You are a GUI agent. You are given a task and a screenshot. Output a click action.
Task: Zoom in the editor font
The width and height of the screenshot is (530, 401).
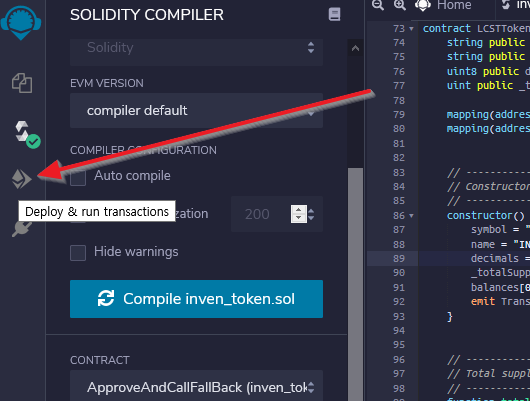tap(400, 5)
